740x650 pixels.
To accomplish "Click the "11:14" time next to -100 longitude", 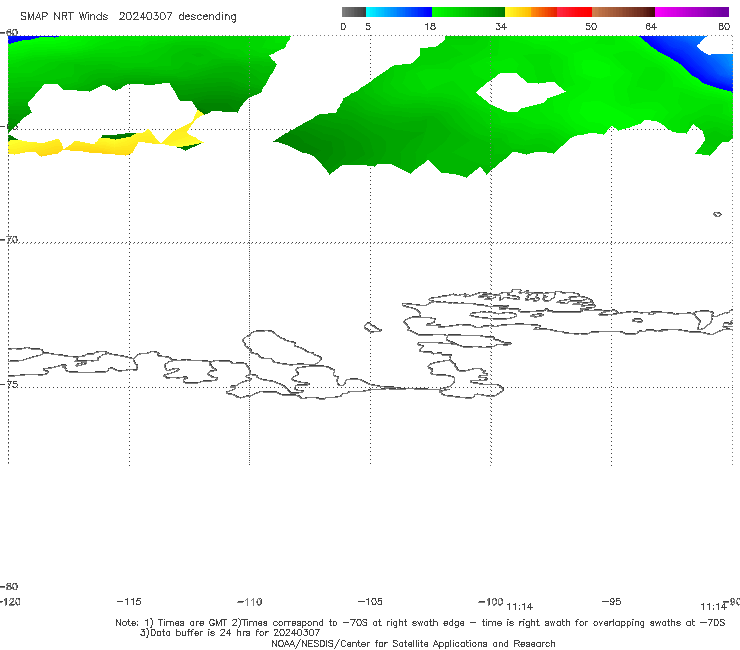I will (x=519, y=607).
